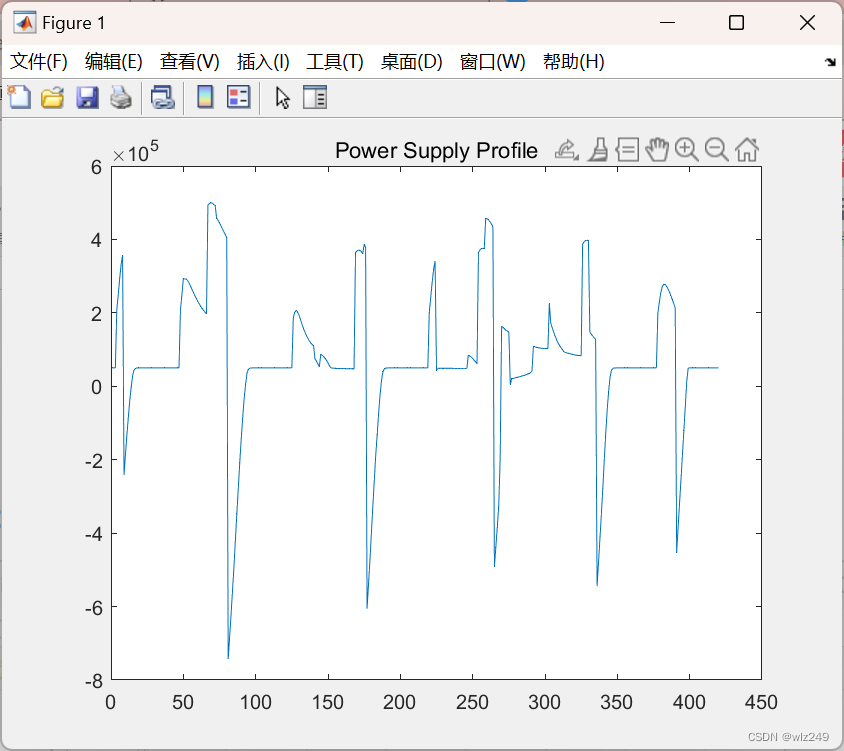The width and height of the screenshot is (844, 751).
Task: Click the MATLAB logo in the title bar
Action: (24, 23)
